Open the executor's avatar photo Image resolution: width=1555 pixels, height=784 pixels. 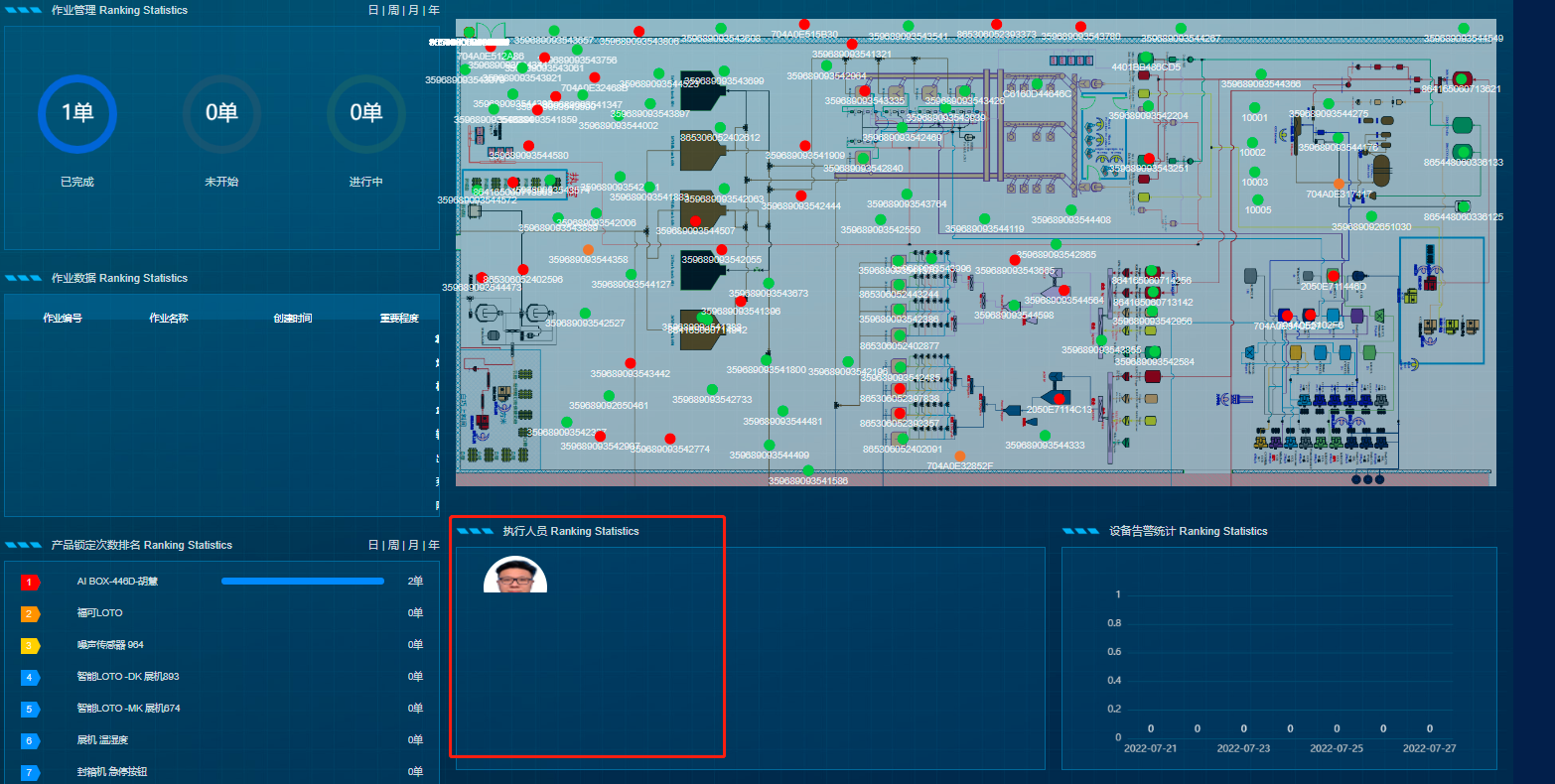(x=515, y=575)
